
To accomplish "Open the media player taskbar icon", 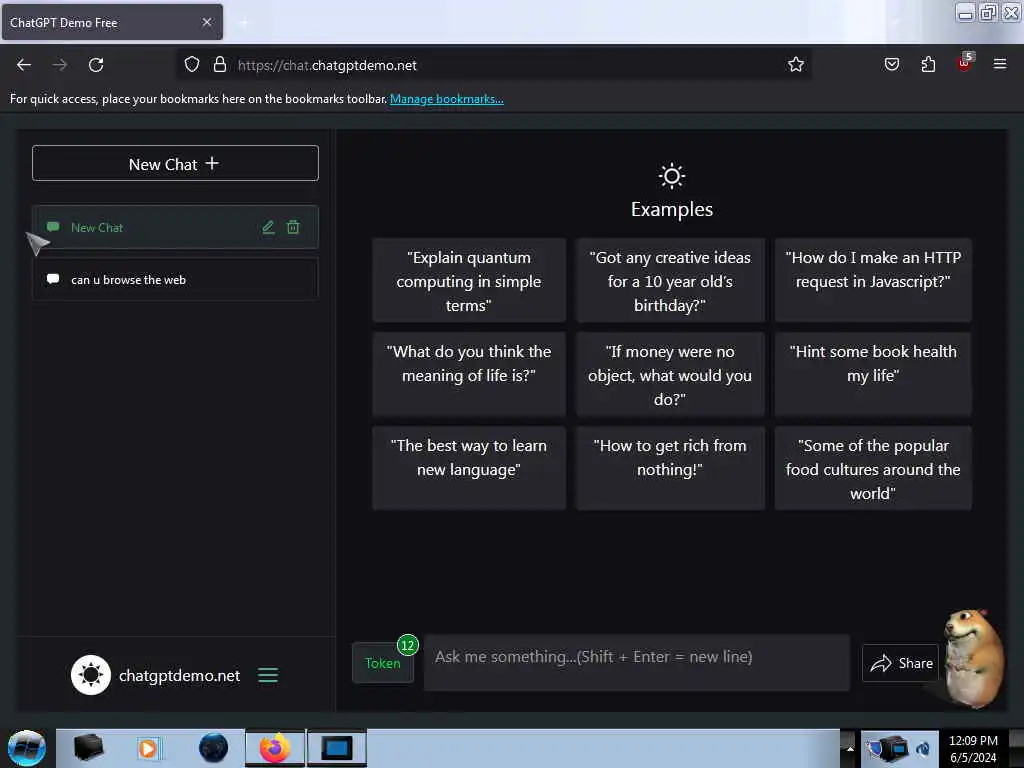I will click(148, 748).
